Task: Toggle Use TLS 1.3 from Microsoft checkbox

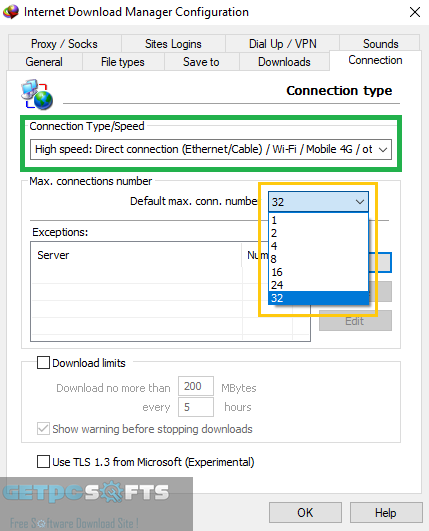Action: coord(43,461)
